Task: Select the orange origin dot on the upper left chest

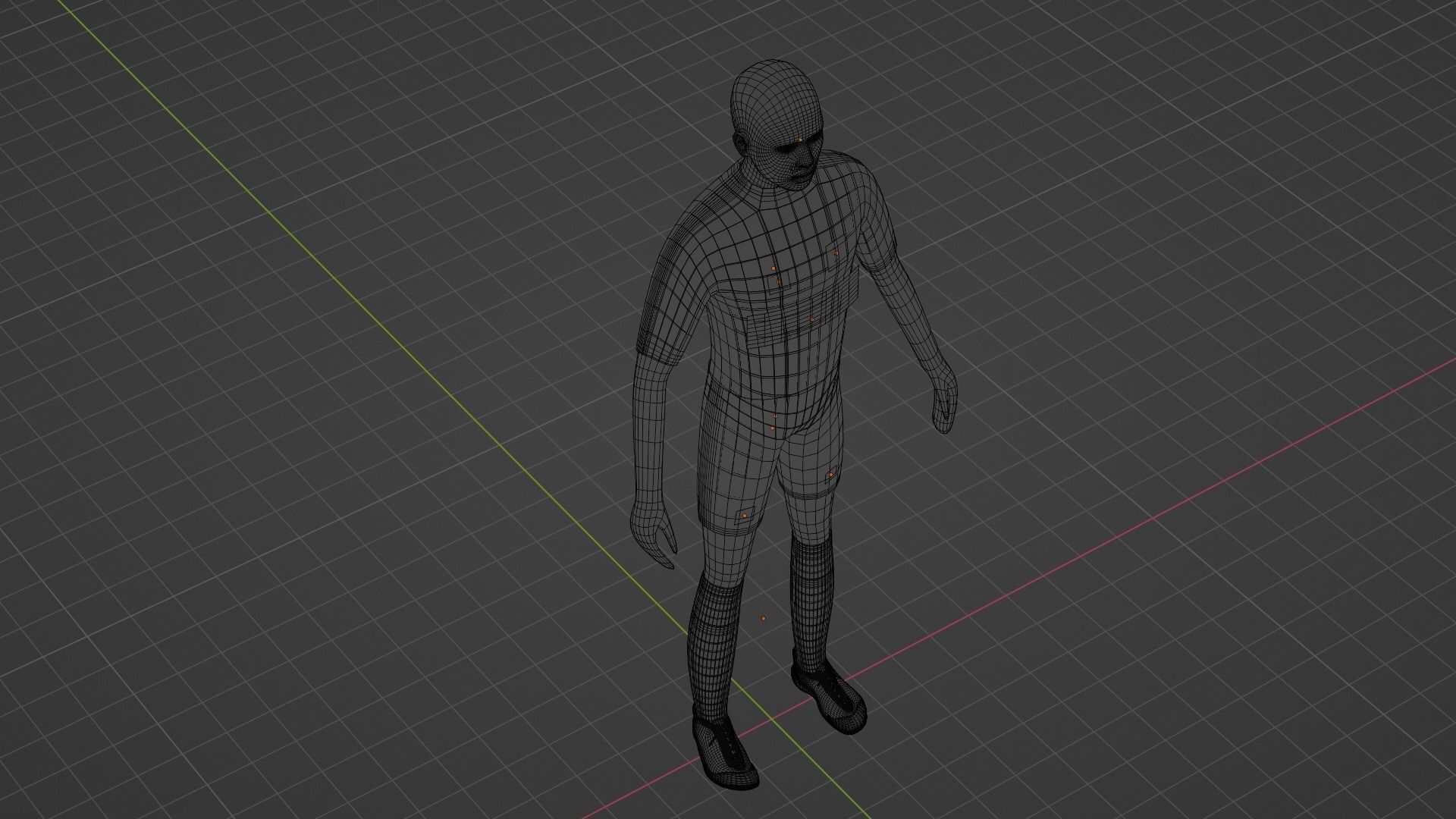Action: 836,253
